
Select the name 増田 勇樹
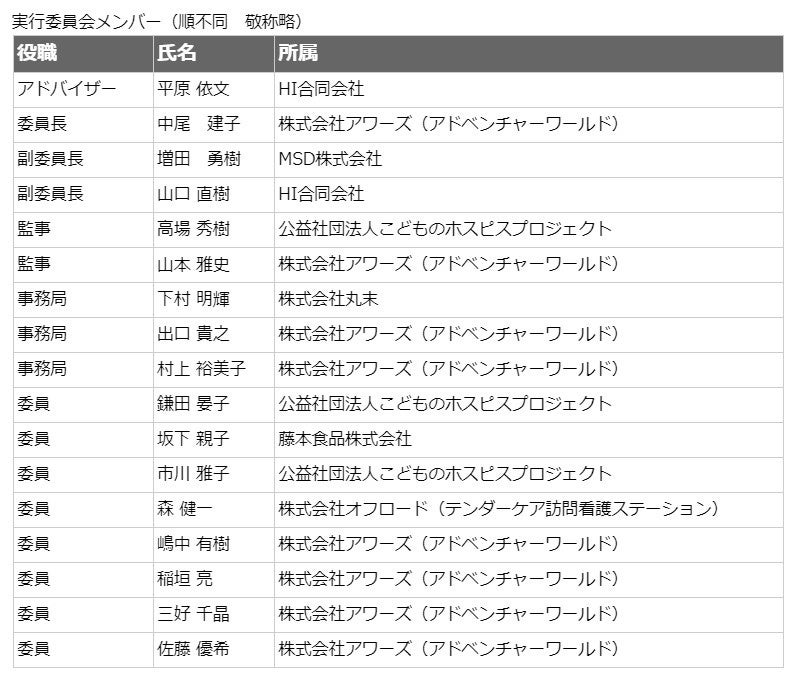pos(199,159)
